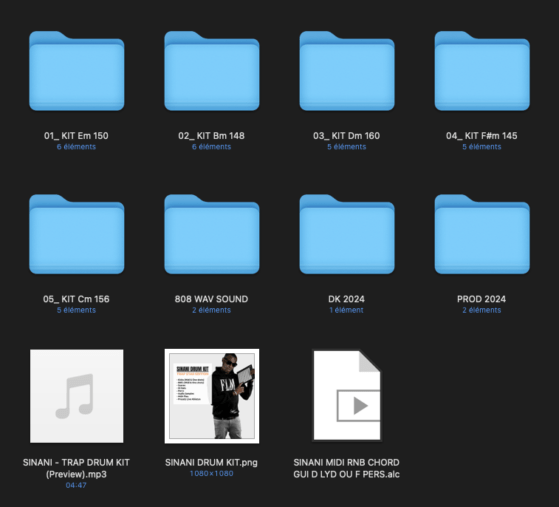The height and width of the screenshot is (507, 559).
Task: Select the .alc document file icon
Action: (347, 395)
